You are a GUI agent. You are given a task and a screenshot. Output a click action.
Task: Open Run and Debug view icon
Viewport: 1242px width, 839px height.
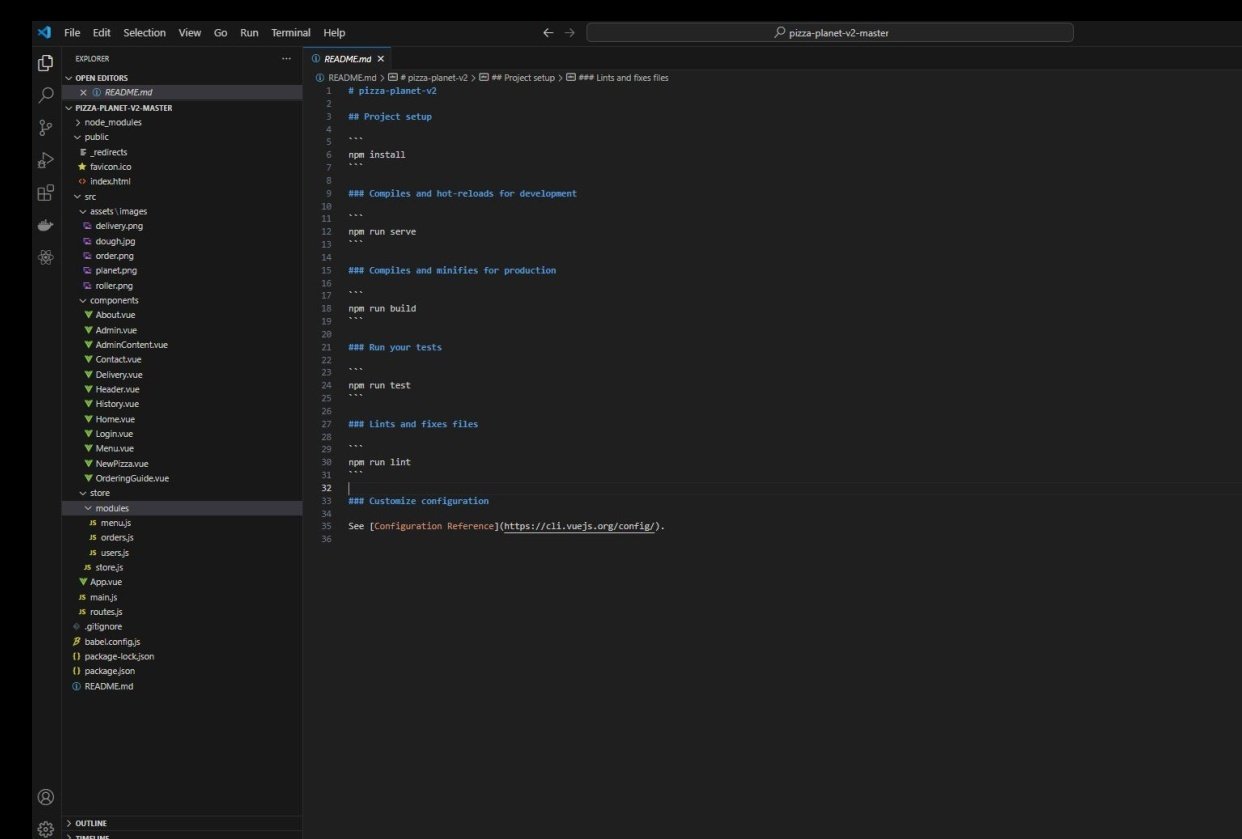pos(45,160)
